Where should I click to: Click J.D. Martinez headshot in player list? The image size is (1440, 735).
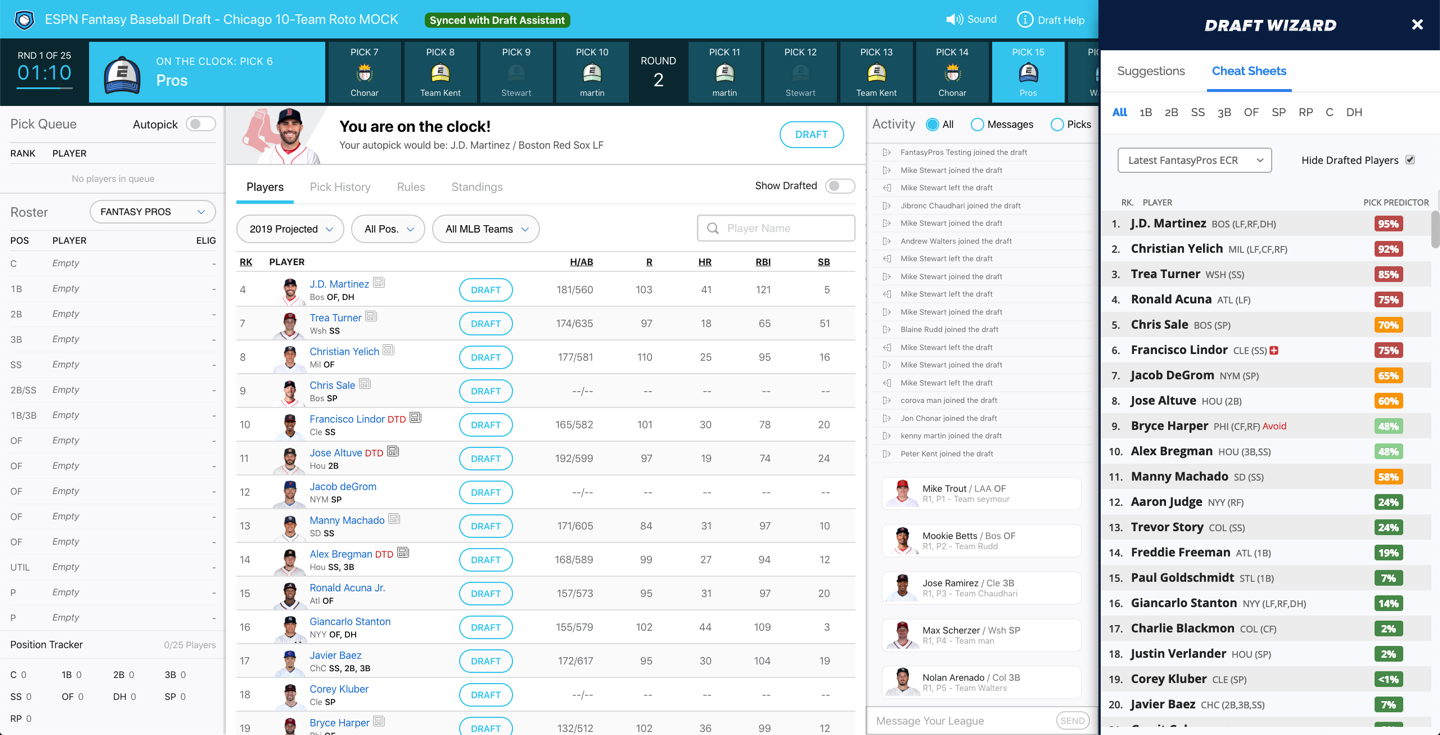pos(290,290)
